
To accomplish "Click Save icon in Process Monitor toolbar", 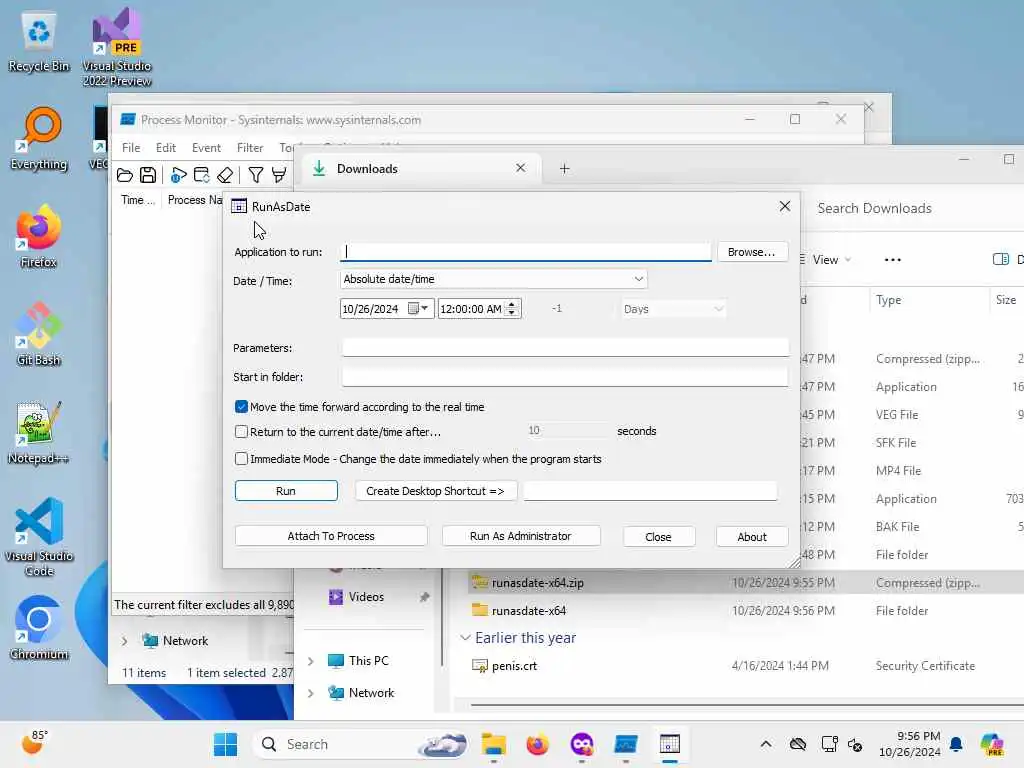I will point(148,175).
